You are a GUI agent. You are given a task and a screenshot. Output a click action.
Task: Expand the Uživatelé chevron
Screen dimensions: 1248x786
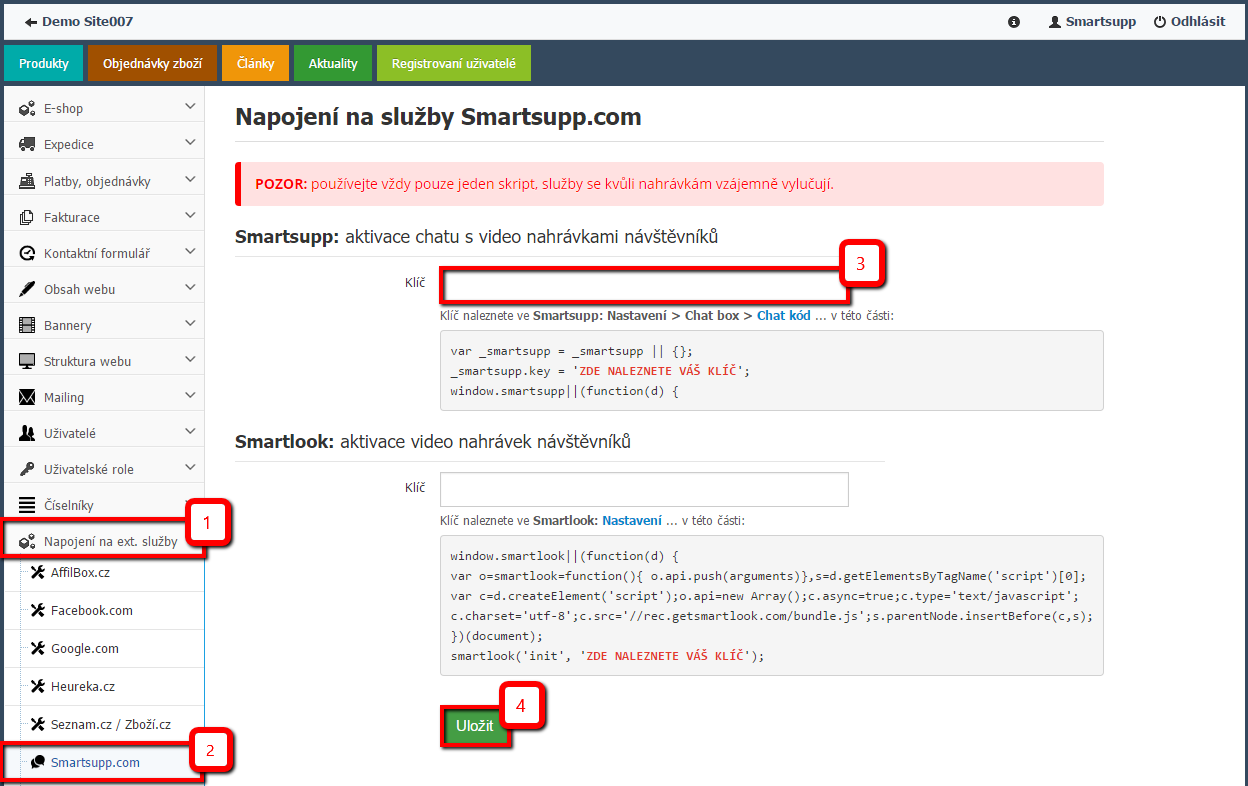(x=190, y=432)
